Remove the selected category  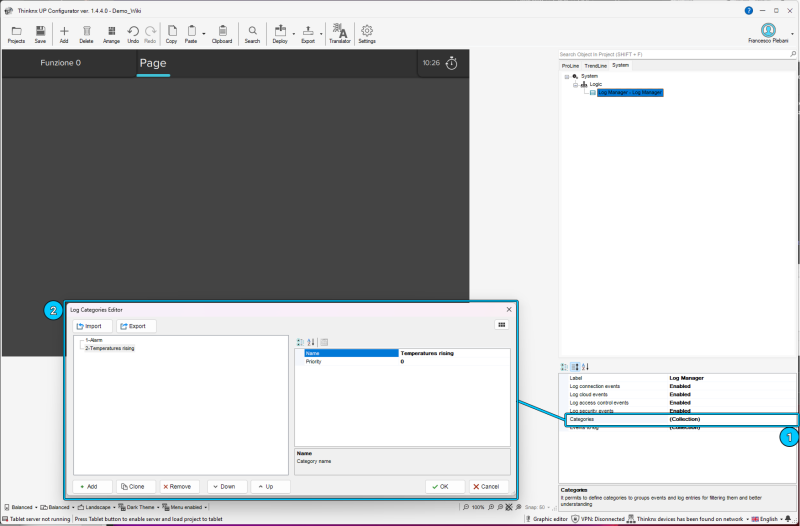(x=180, y=487)
